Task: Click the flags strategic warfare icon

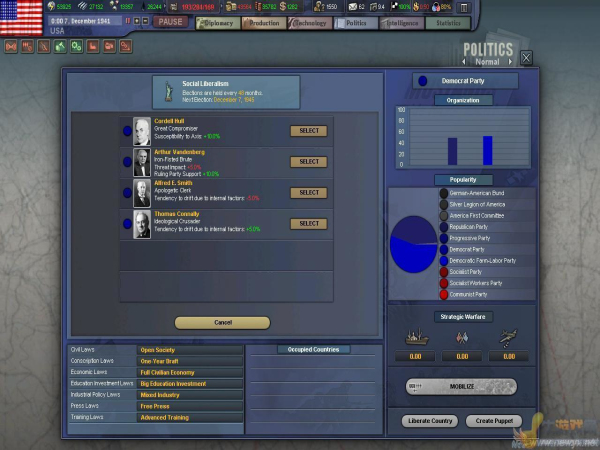Action: click(x=462, y=338)
